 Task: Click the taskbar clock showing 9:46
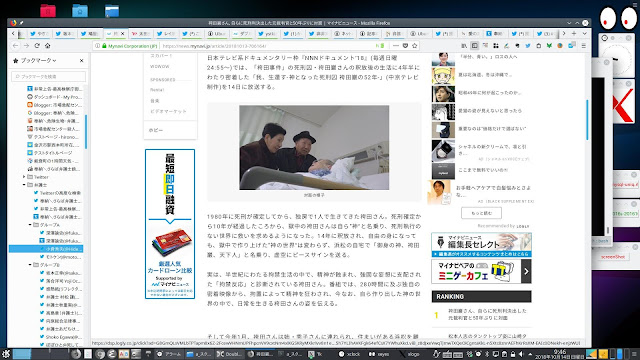point(559,354)
